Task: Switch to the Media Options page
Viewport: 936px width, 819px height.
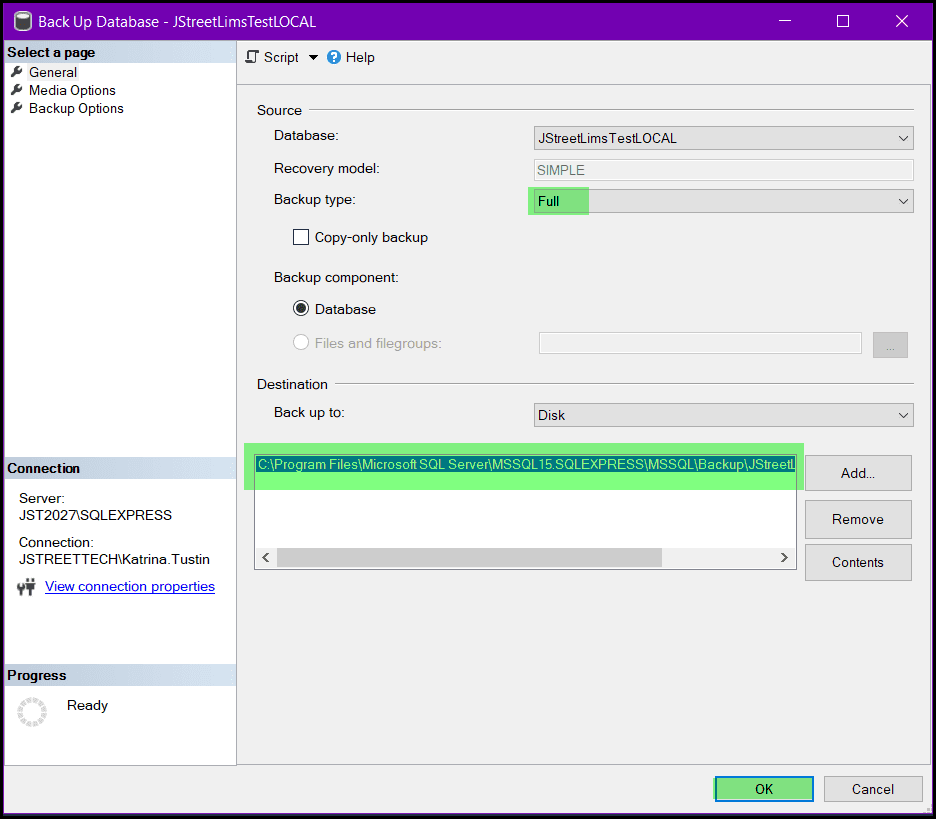Action: 72,90
